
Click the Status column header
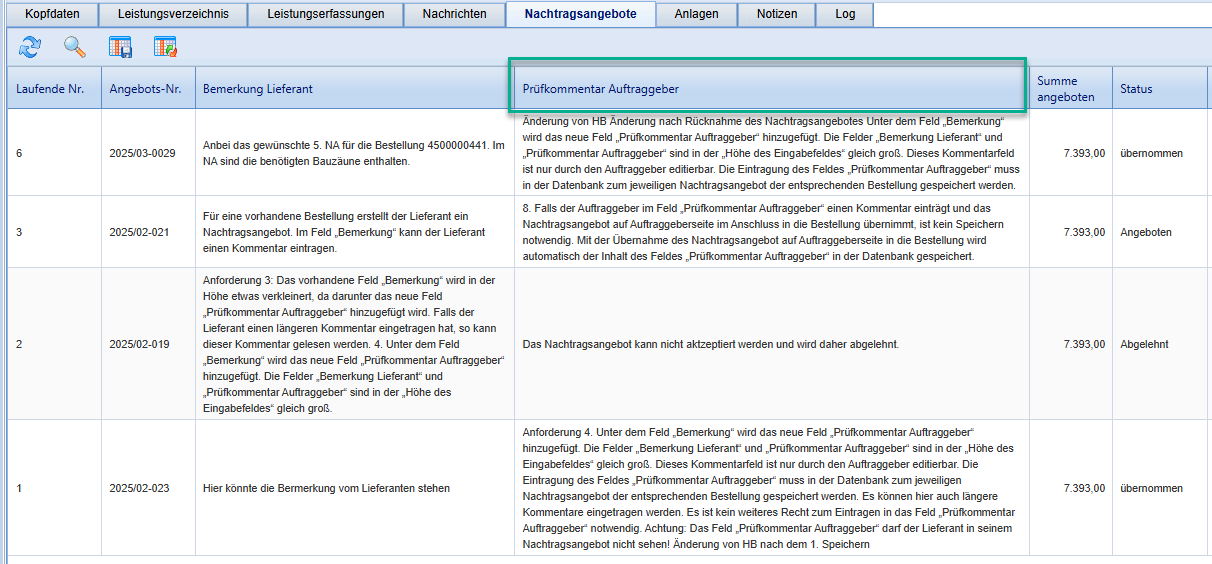point(1136,89)
